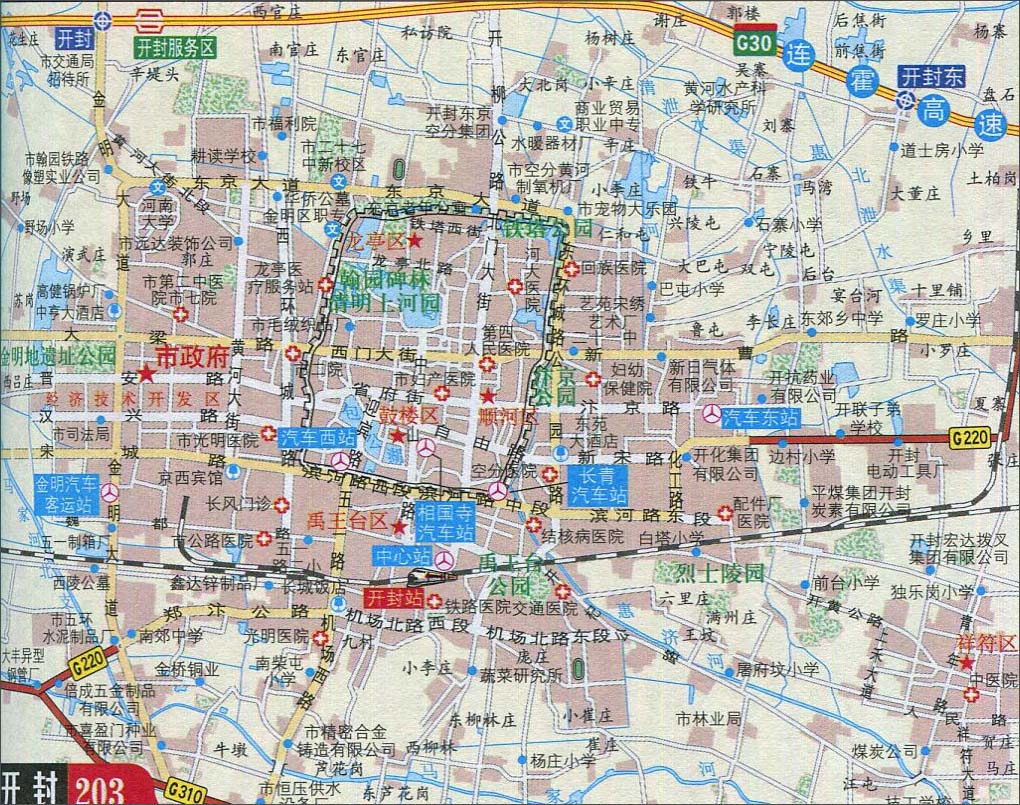Click the bus icon beside 汽车东站
Image resolution: width=1020 pixels, height=805 pixels.
pos(709,415)
